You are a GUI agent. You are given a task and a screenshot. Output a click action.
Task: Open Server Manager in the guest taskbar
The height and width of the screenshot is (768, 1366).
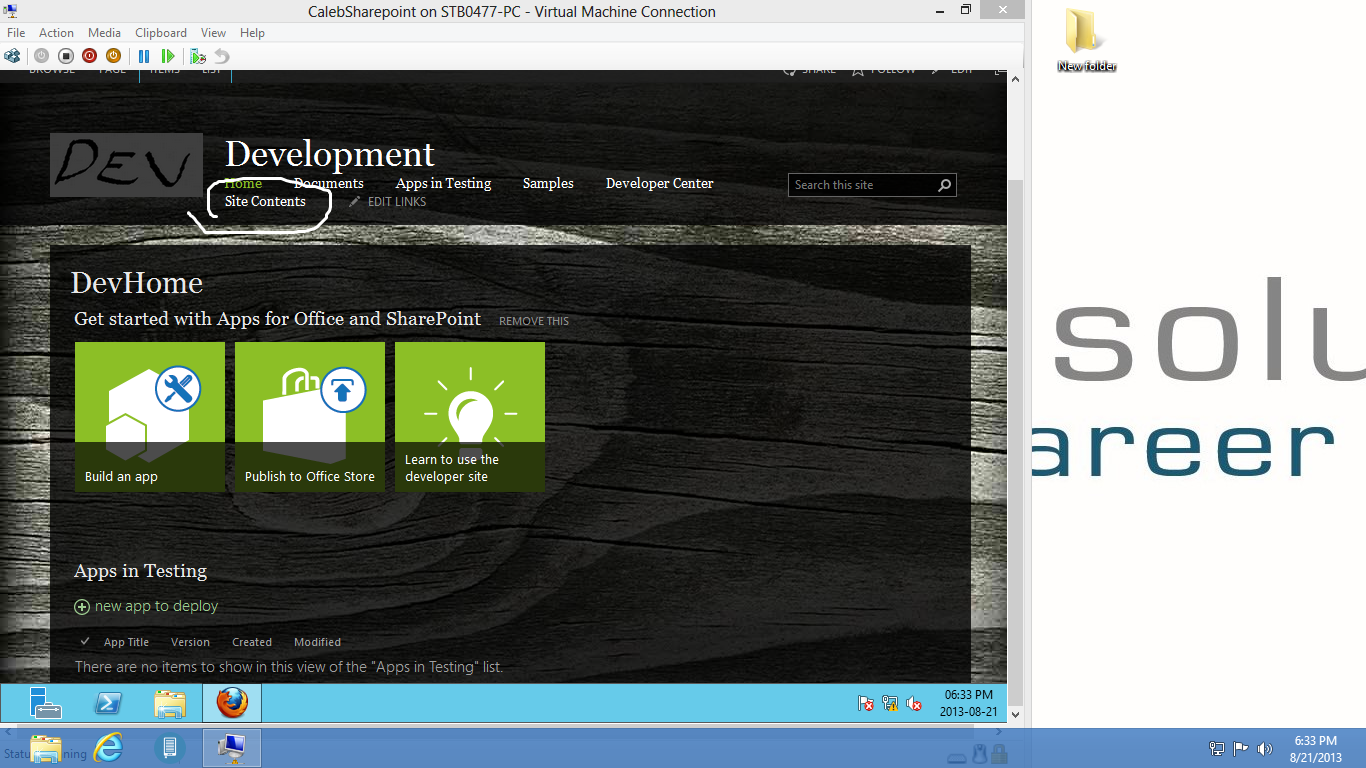[x=46, y=703]
